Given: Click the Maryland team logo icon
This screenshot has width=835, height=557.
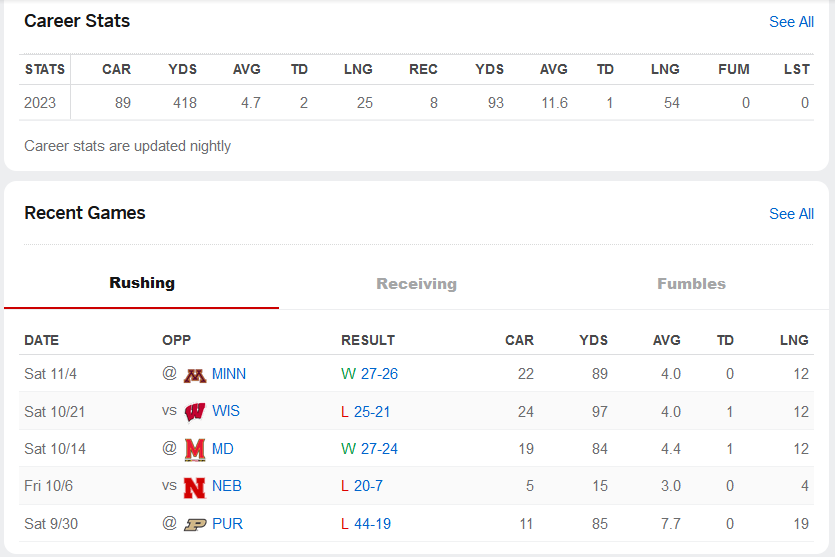Looking at the screenshot, I should (195, 449).
